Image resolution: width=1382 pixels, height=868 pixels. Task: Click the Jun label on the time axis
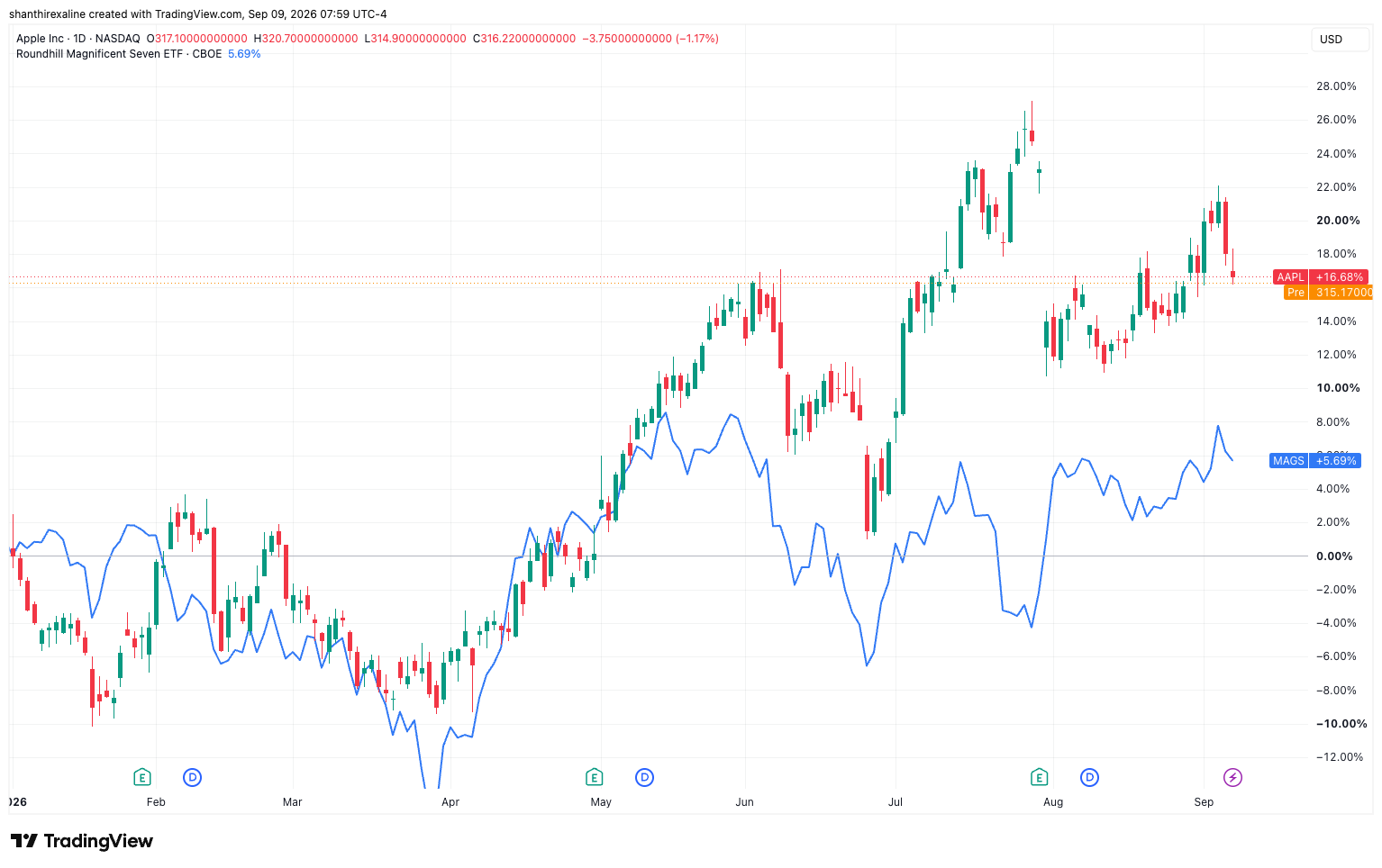[744, 802]
